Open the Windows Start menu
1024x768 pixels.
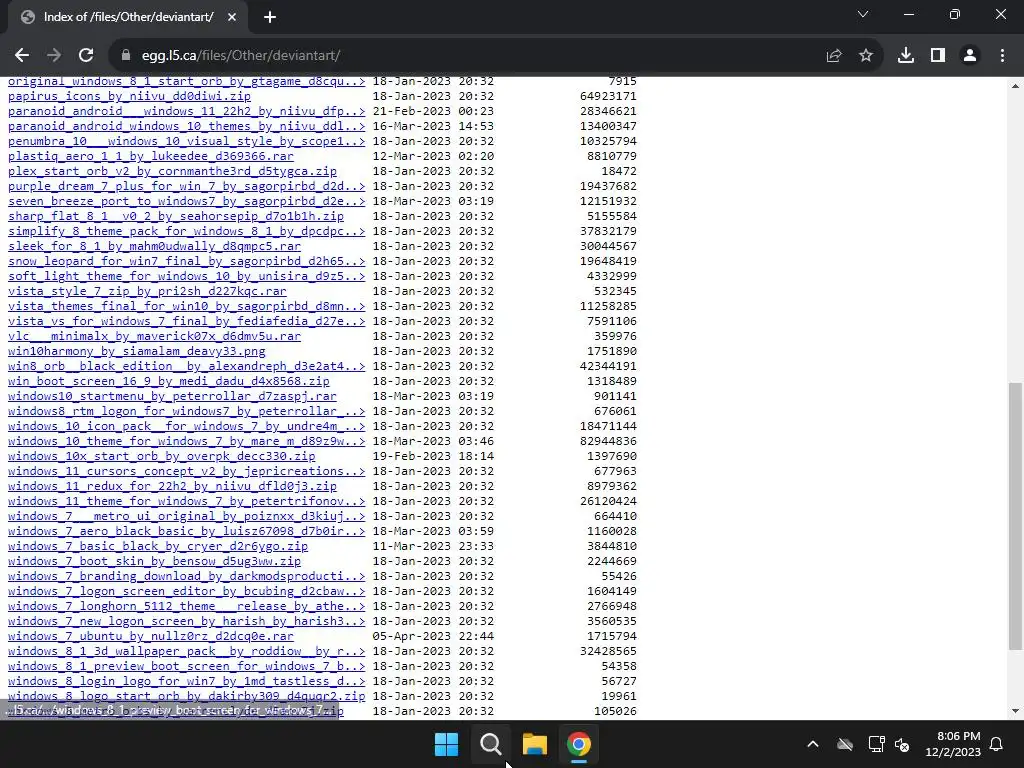[447, 744]
